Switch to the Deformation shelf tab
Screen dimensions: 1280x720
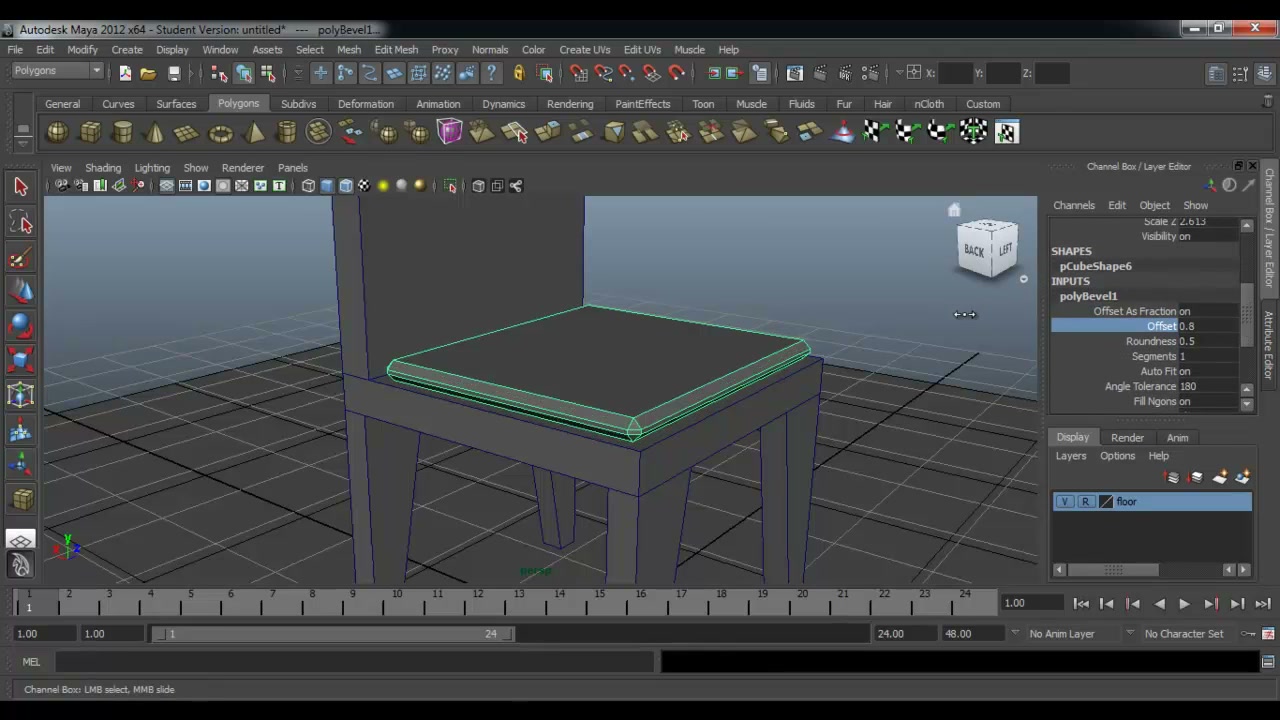coord(365,104)
